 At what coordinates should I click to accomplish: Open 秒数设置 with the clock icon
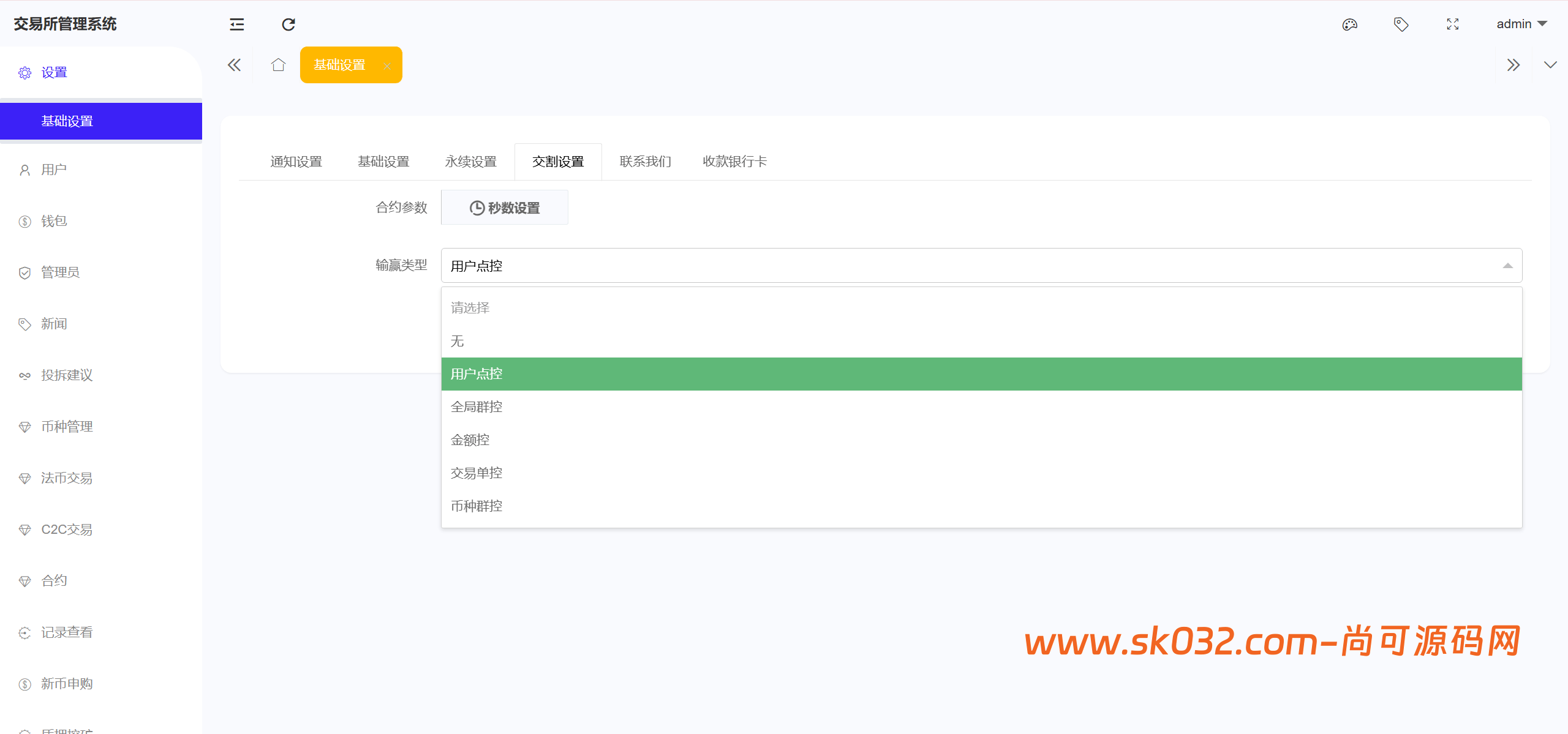tap(504, 207)
